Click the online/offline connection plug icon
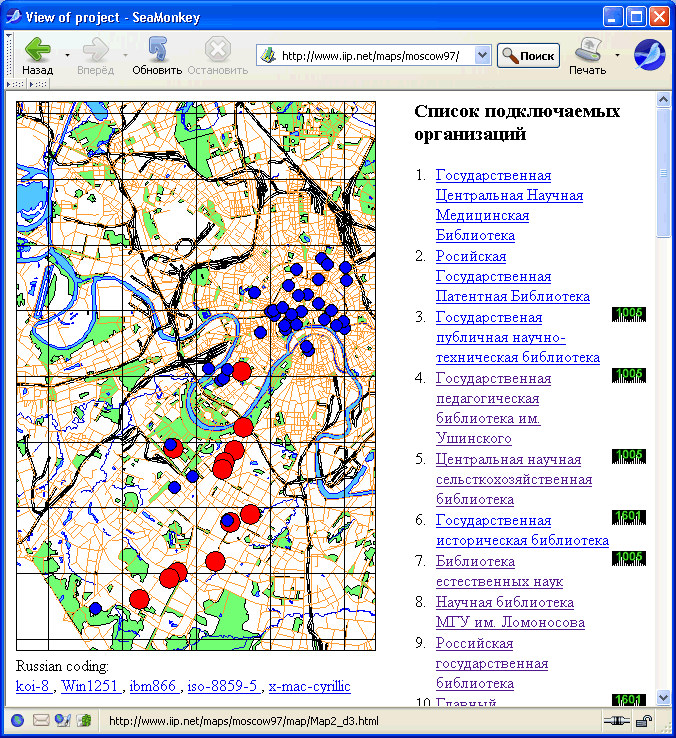Screen dimensions: 676x738 point(617,720)
